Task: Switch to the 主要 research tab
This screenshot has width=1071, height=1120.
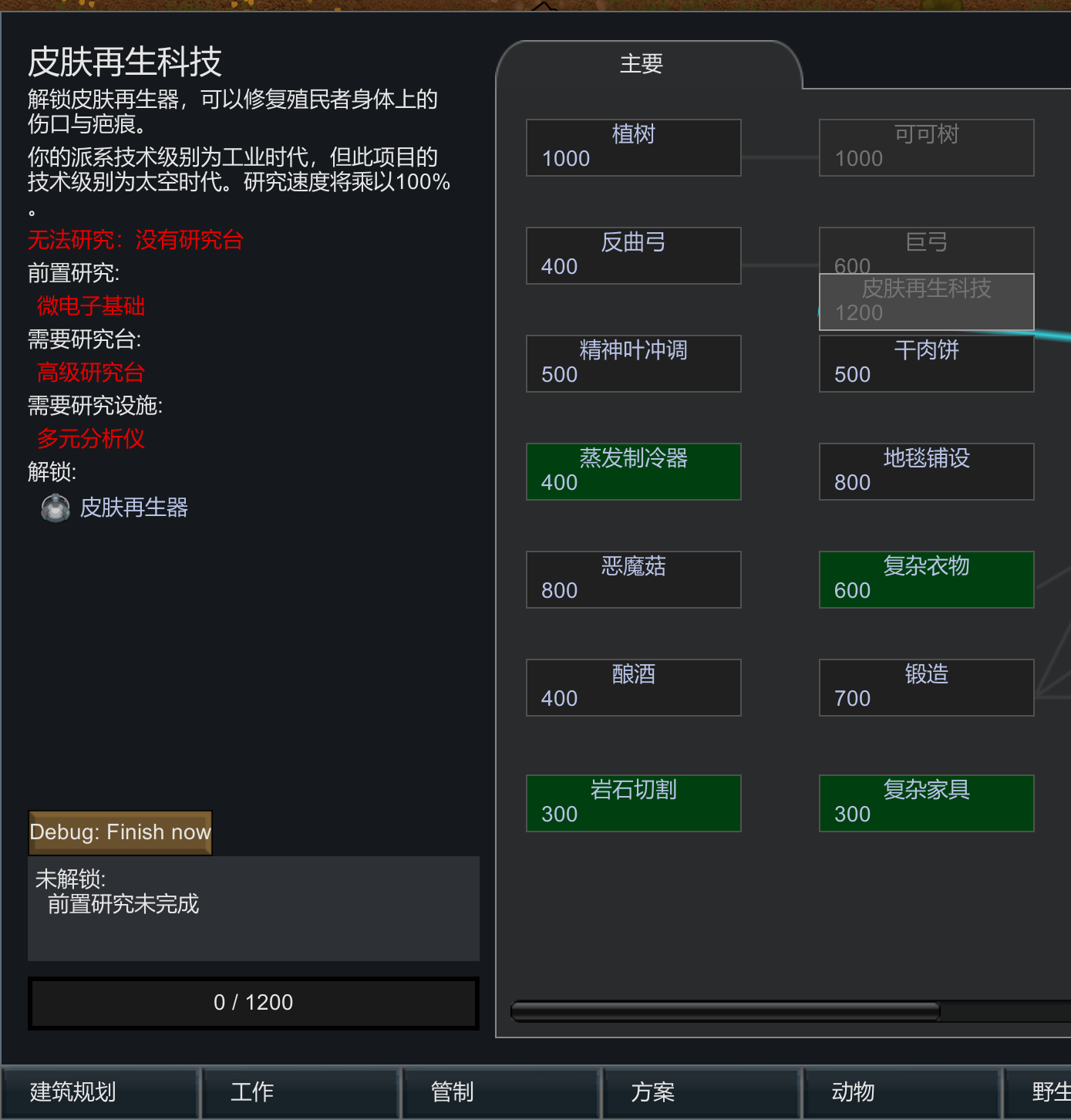Action: (641, 64)
